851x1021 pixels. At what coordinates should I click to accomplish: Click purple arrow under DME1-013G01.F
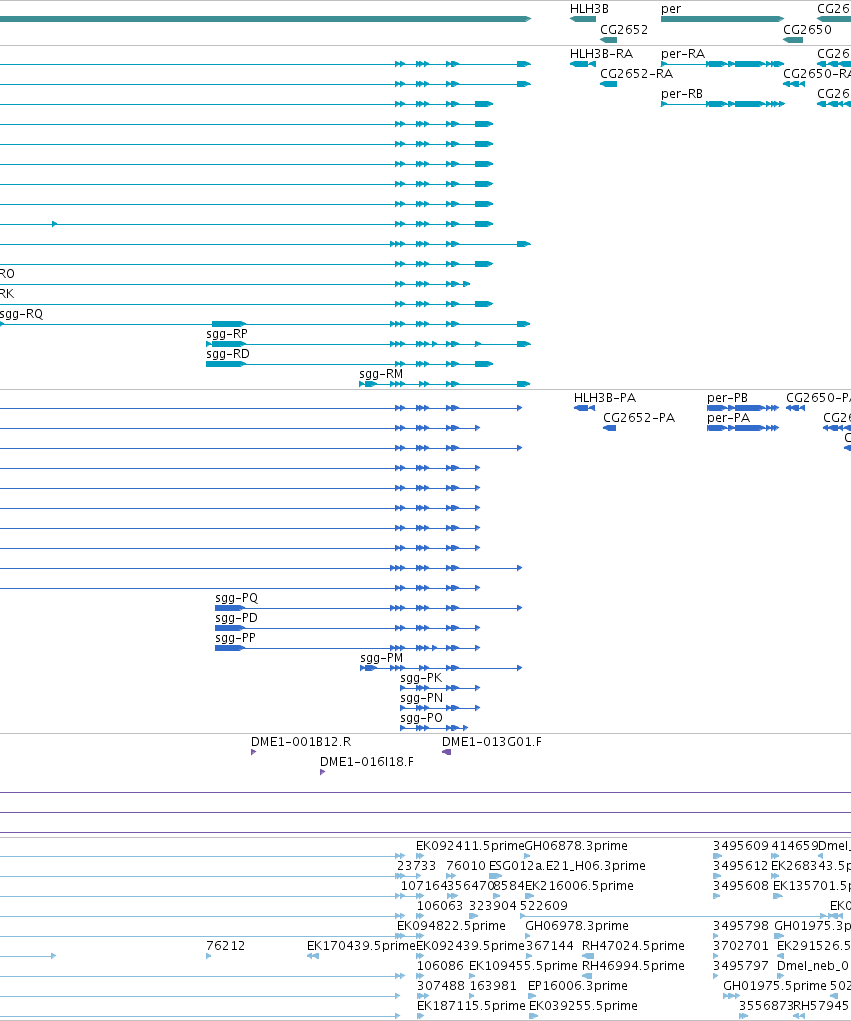[446, 752]
